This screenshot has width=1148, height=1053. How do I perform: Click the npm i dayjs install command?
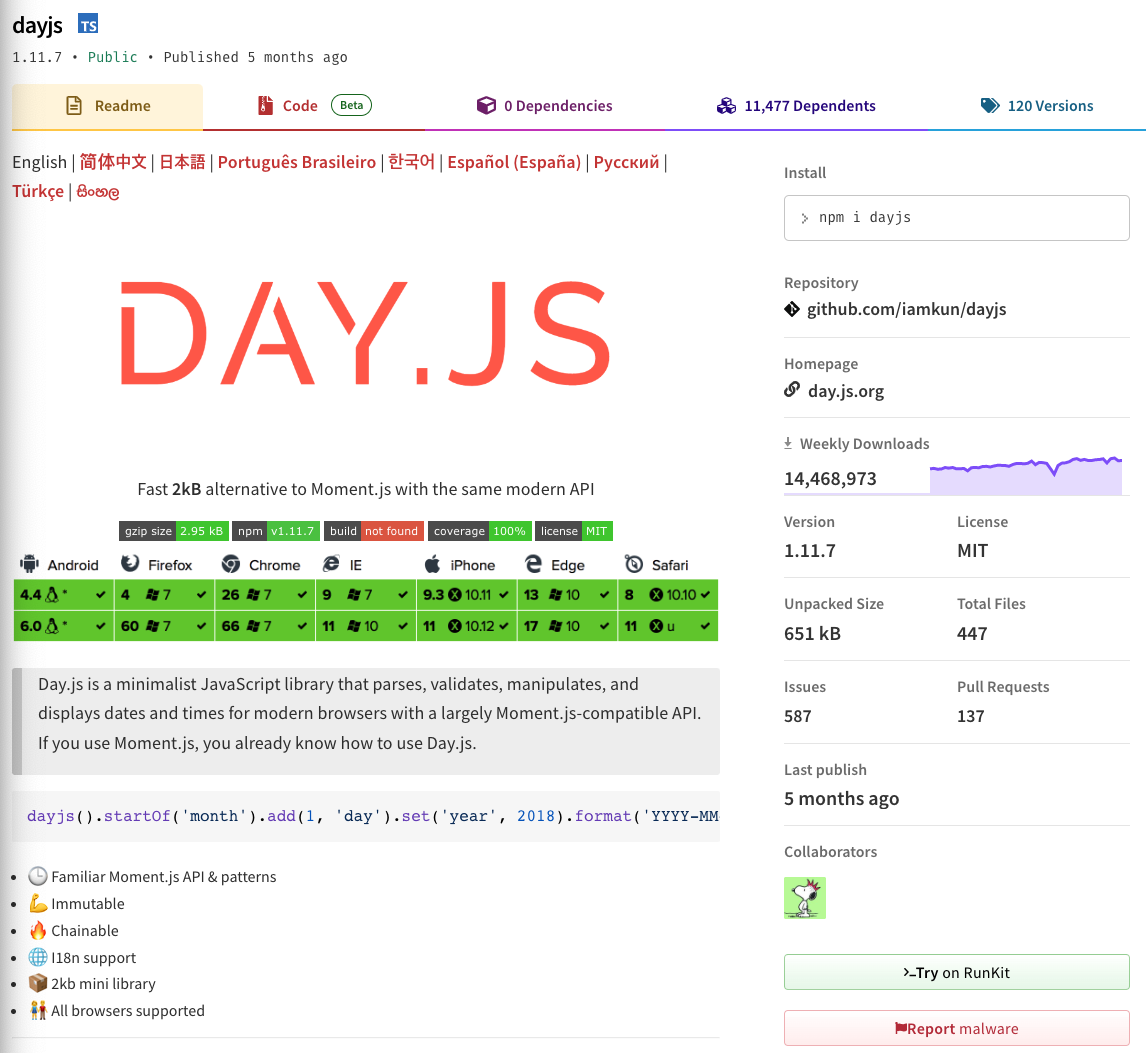click(x=865, y=217)
